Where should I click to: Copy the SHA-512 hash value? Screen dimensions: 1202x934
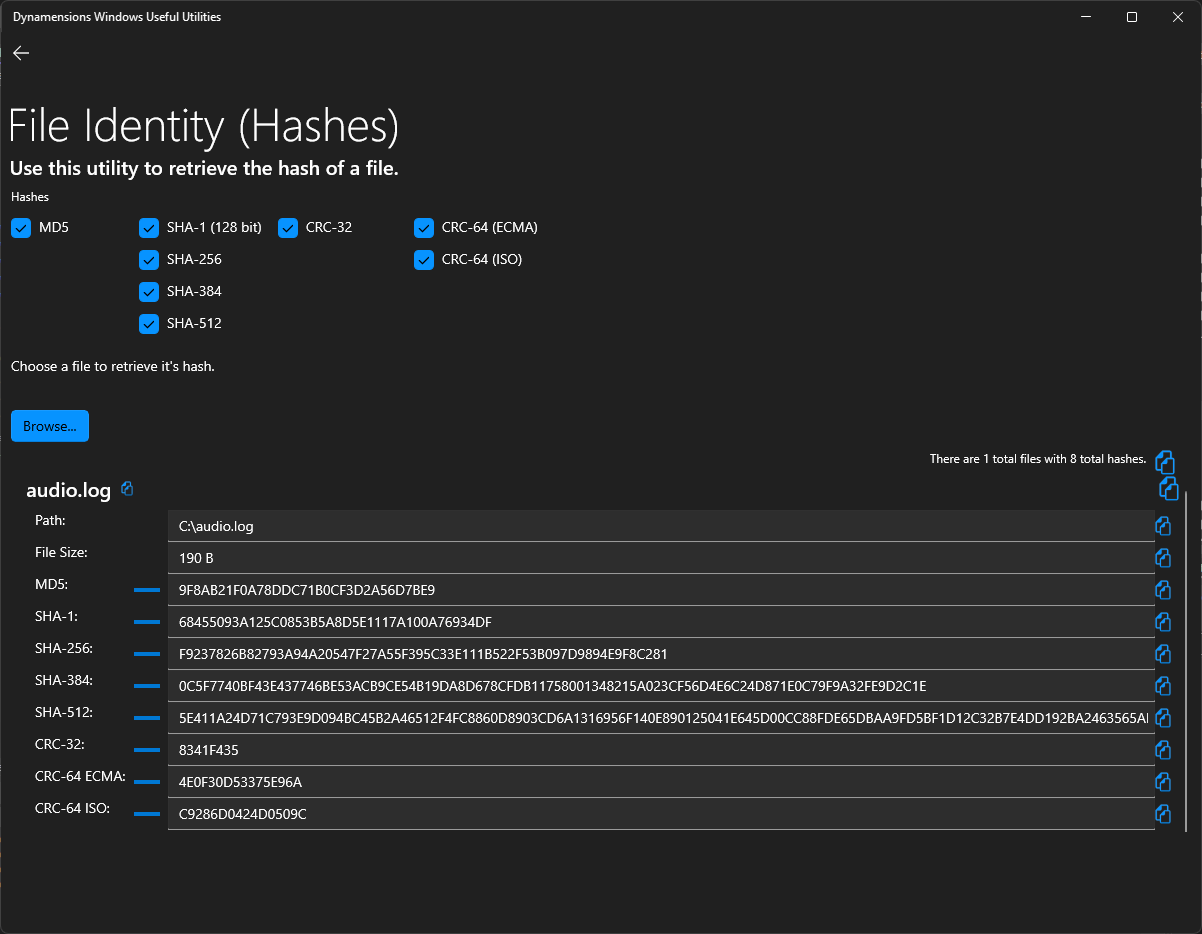[1163, 718]
